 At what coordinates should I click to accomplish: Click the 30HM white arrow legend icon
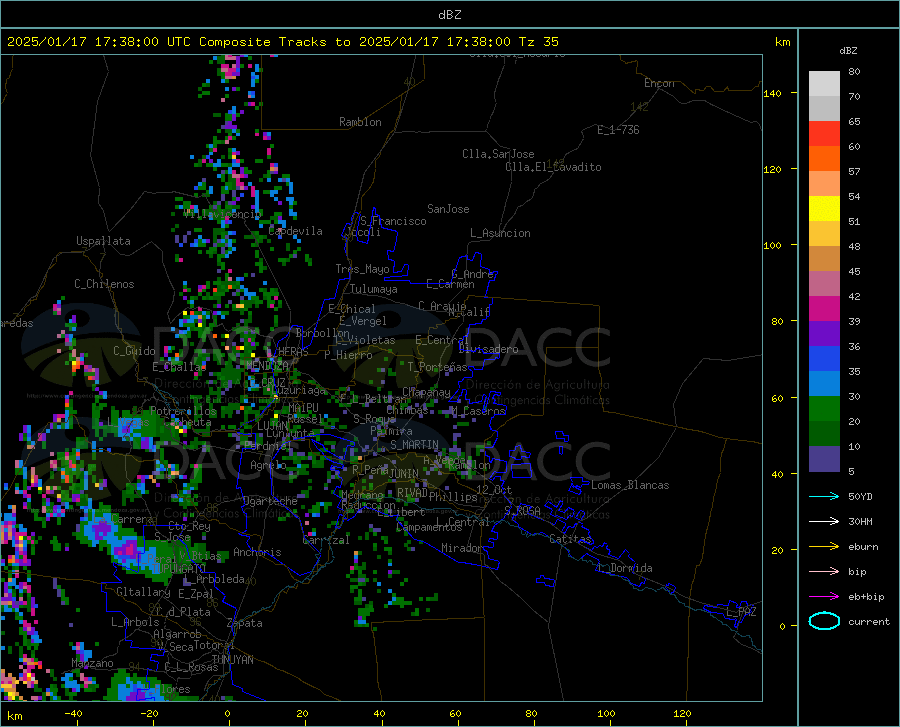coord(824,521)
